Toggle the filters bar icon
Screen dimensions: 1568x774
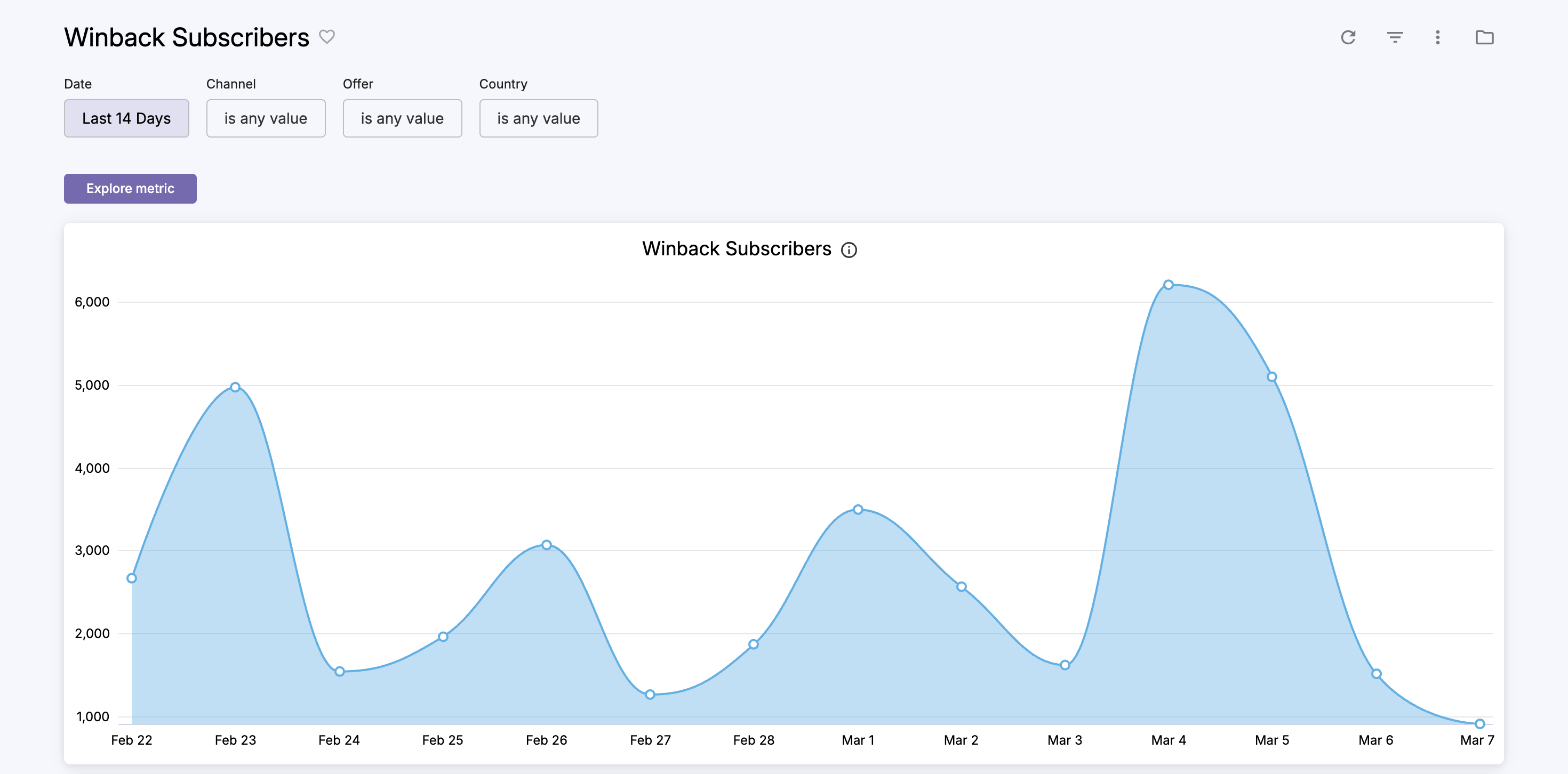tap(1395, 38)
